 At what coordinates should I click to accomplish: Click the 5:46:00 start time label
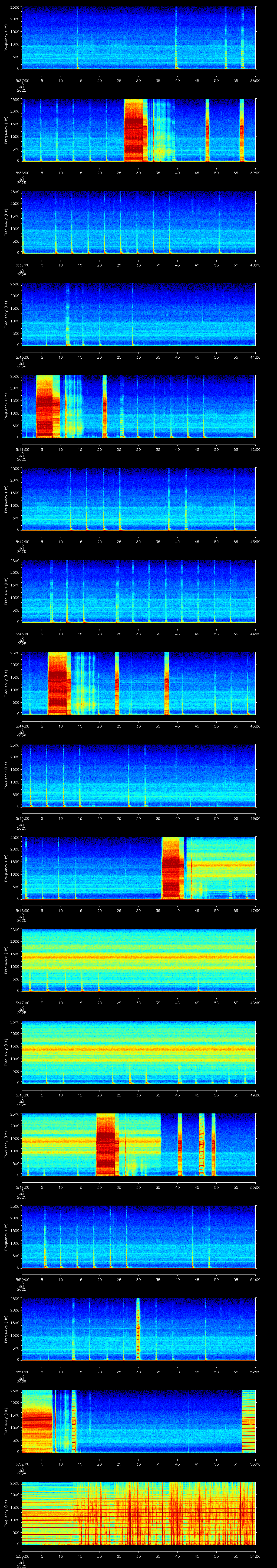pyautogui.click(x=22, y=910)
